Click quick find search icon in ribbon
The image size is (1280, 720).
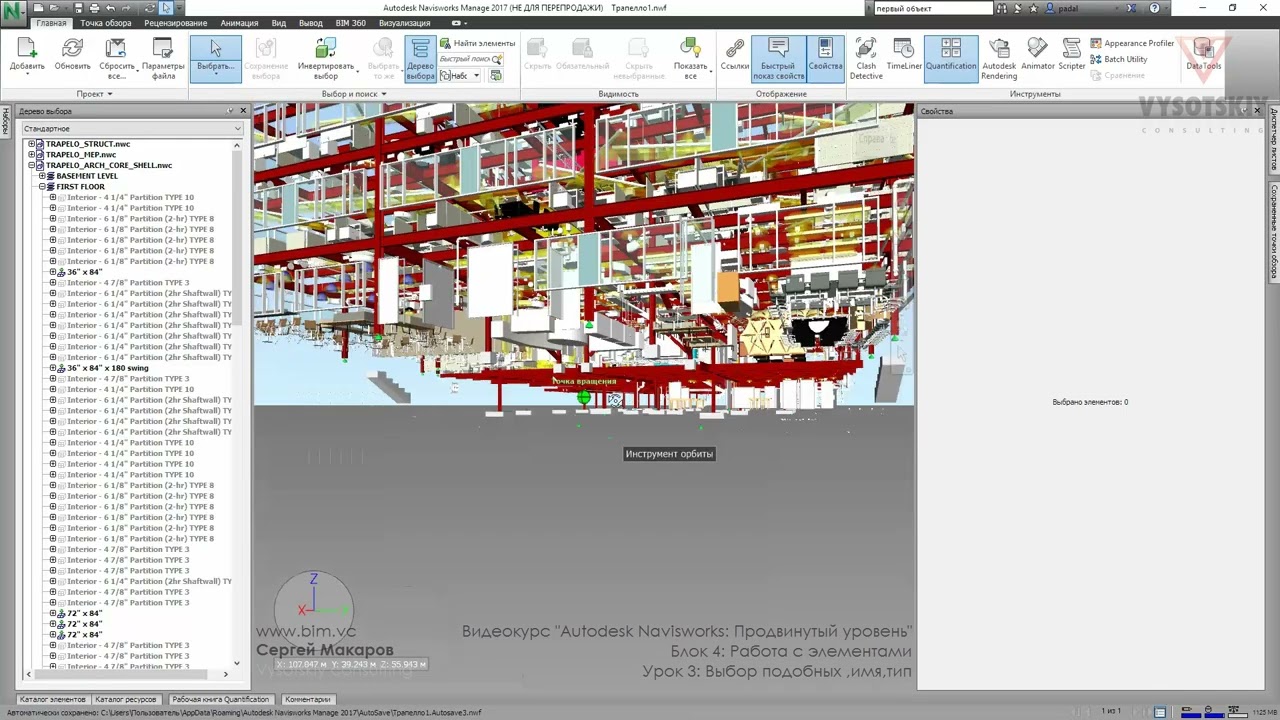(497, 60)
